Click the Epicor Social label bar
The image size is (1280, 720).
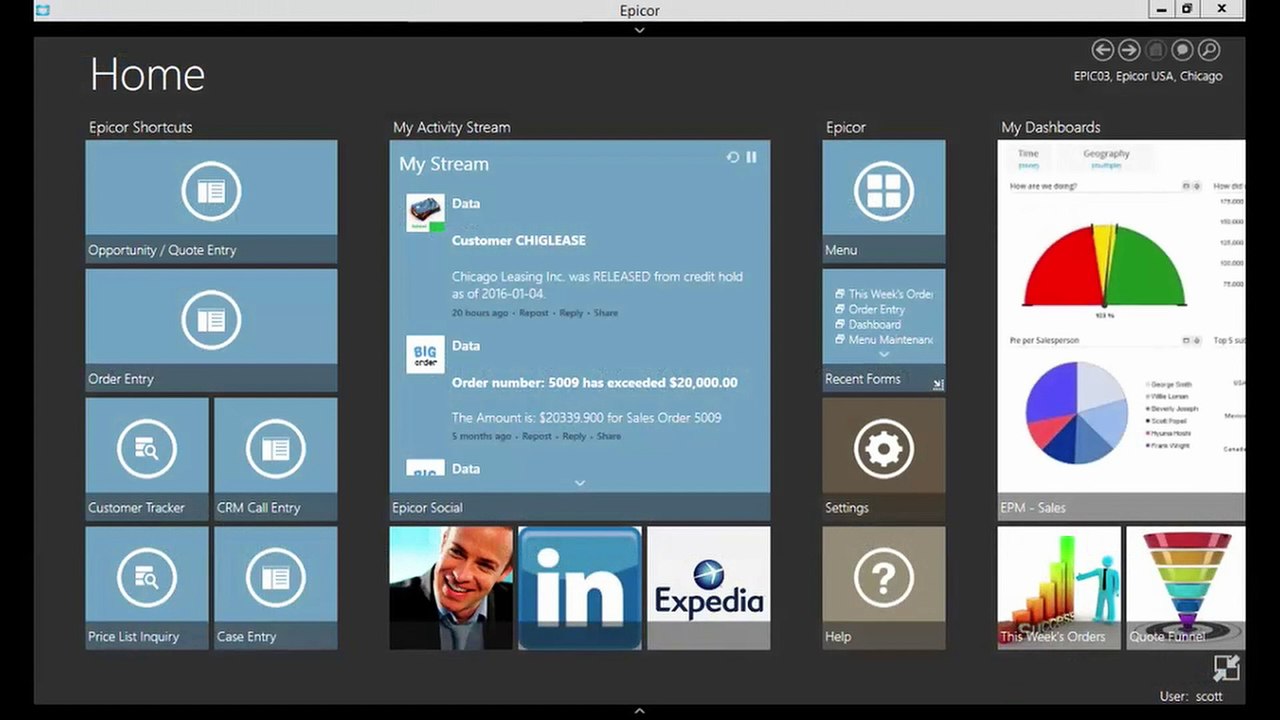tap(580, 507)
